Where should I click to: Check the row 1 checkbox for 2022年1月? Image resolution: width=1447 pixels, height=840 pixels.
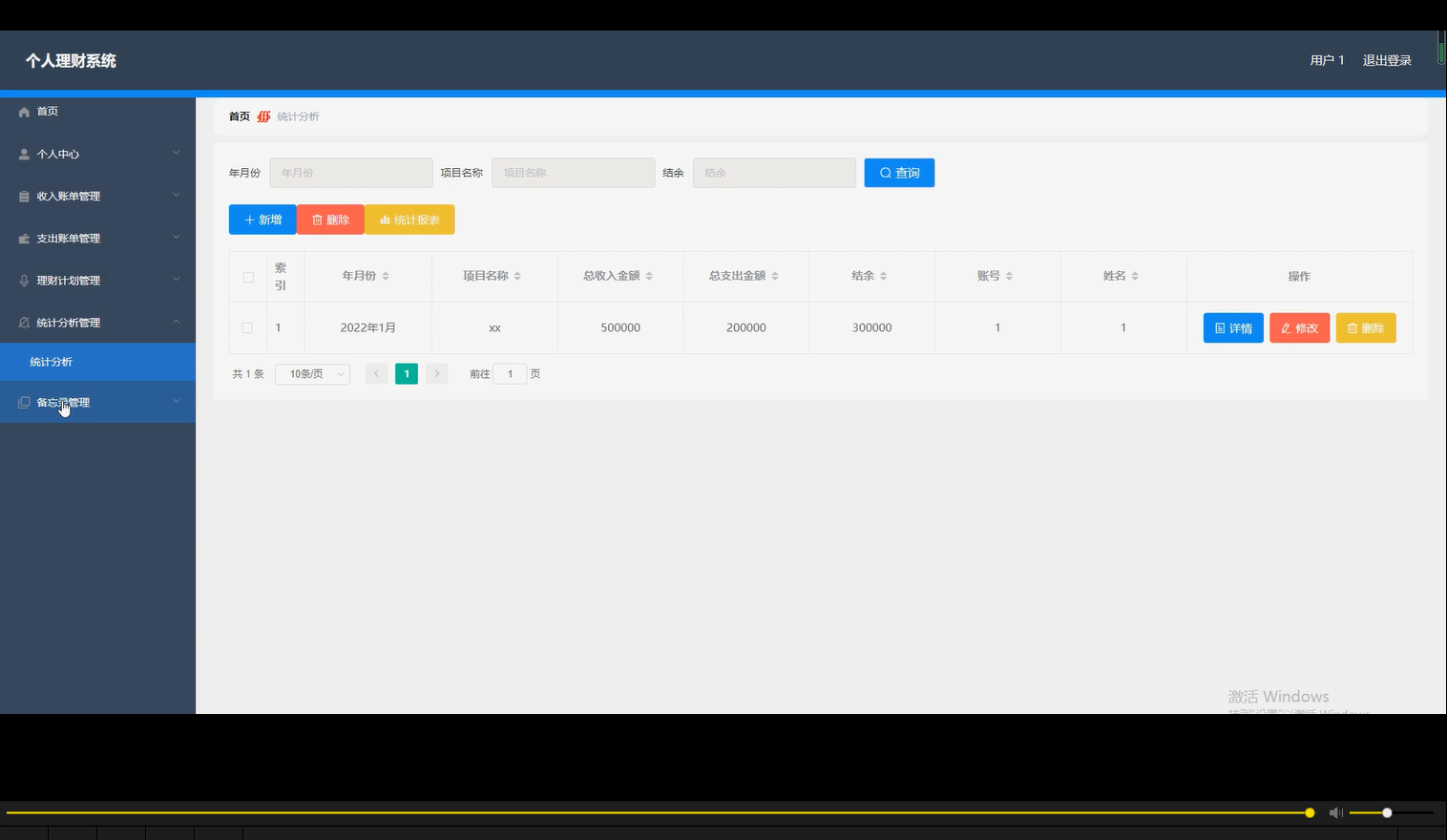(247, 327)
